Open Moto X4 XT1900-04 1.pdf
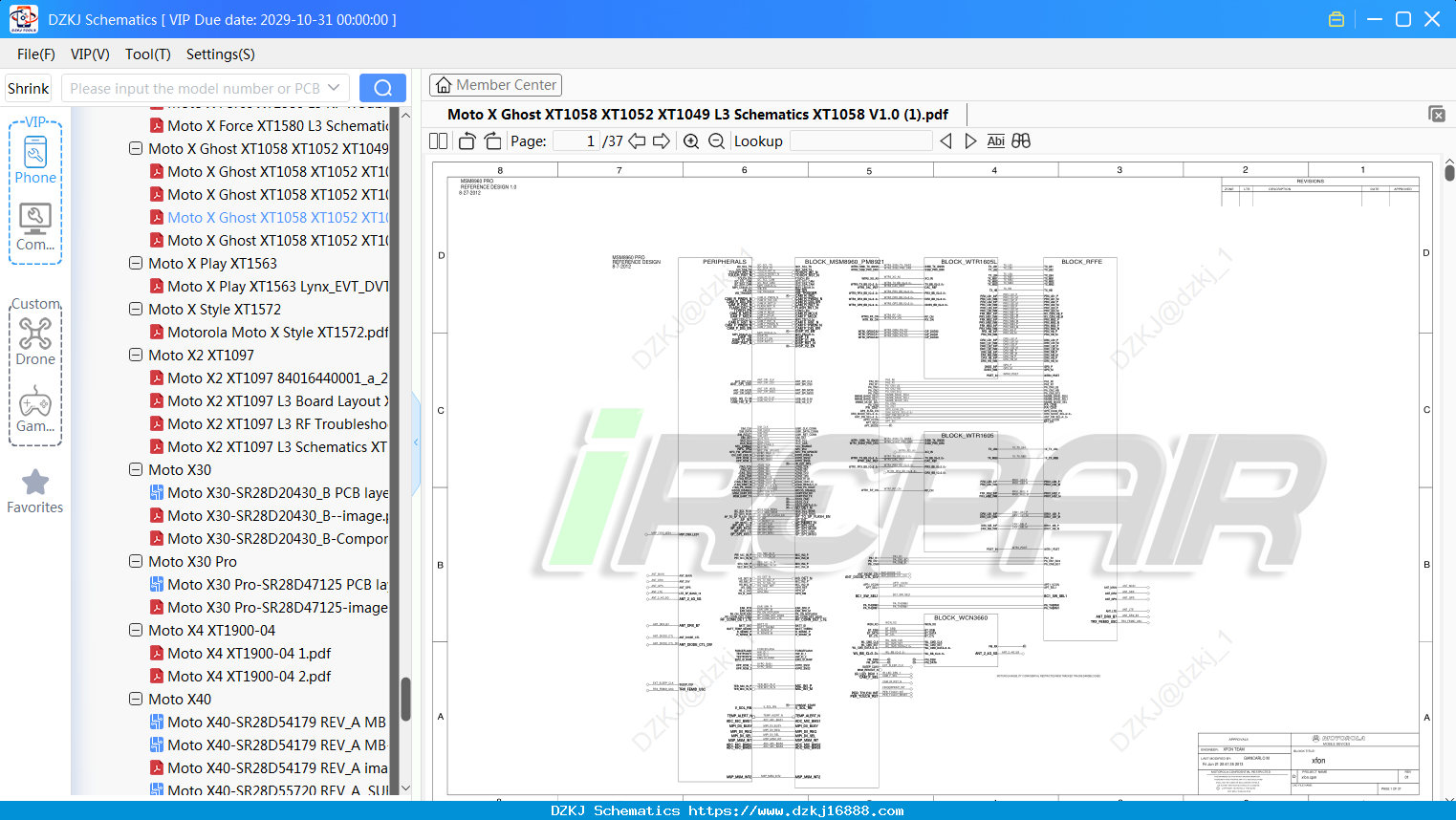 241,654
